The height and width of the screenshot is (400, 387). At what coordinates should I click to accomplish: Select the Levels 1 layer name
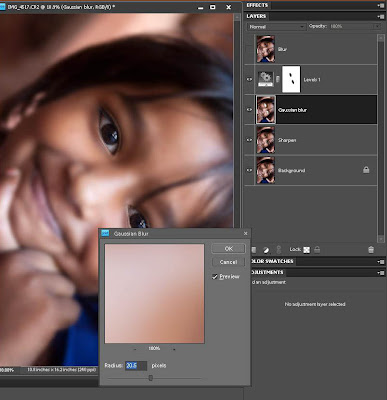(x=312, y=80)
